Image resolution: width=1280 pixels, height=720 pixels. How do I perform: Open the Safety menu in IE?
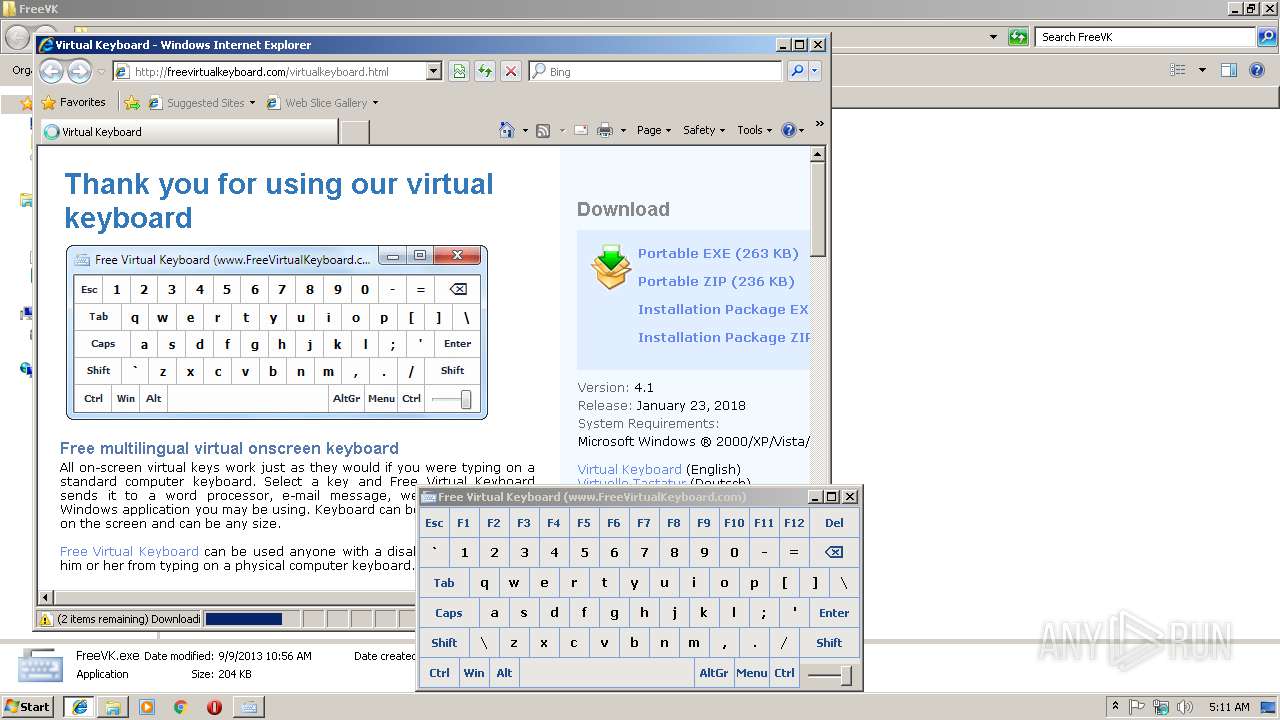click(x=704, y=130)
